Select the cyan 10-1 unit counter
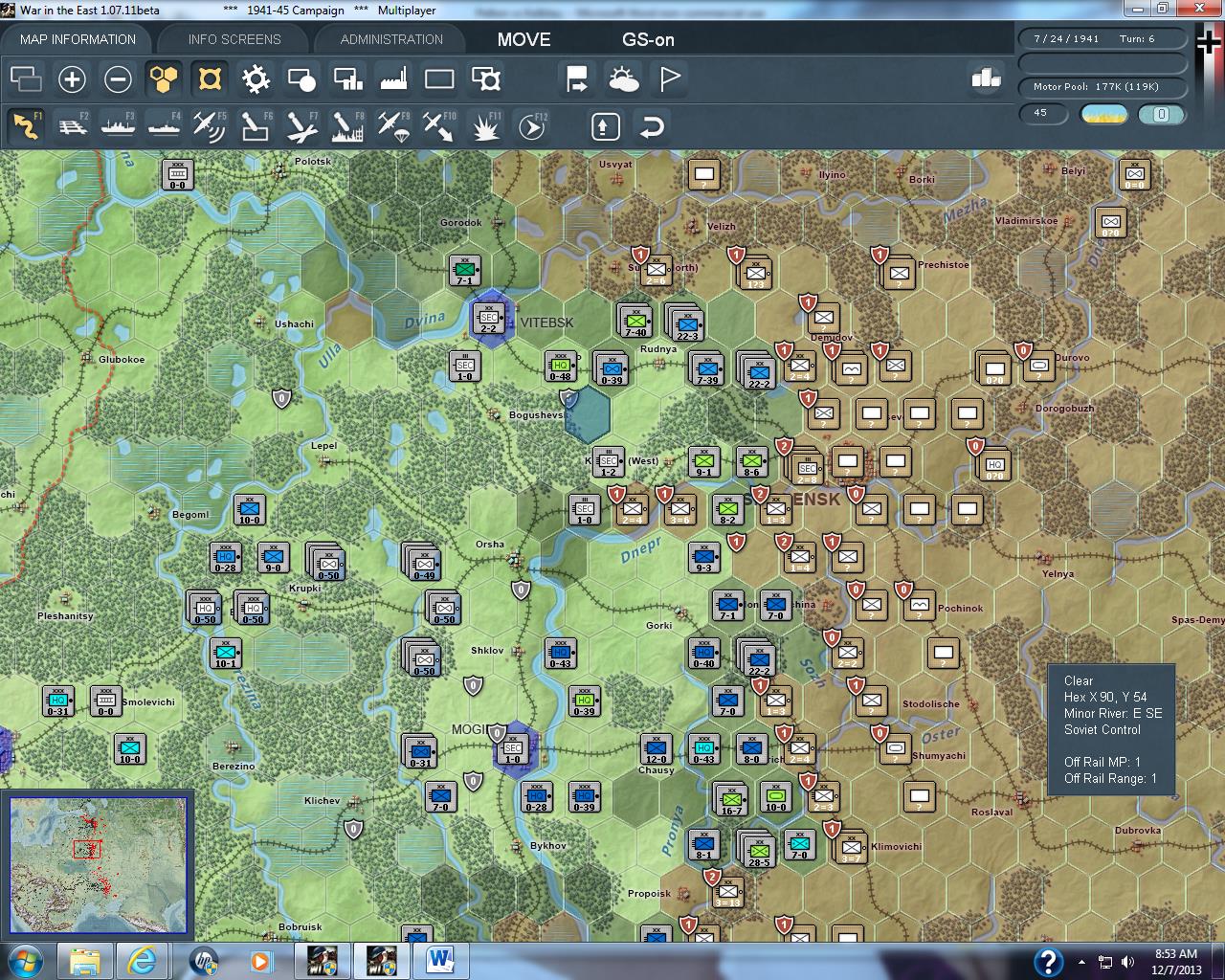The image size is (1225, 980). click(x=226, y=653)
